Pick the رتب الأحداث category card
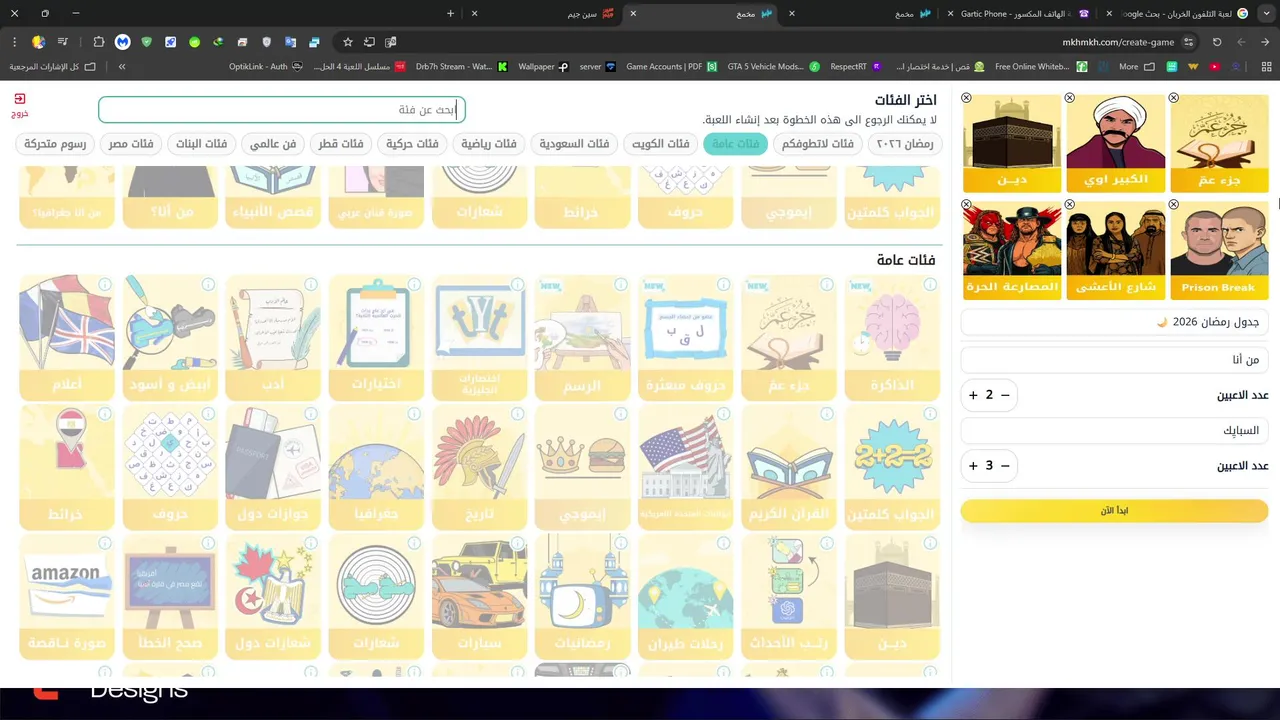The height and width of the screenshot is (720, 1280). tap(789, 596)
